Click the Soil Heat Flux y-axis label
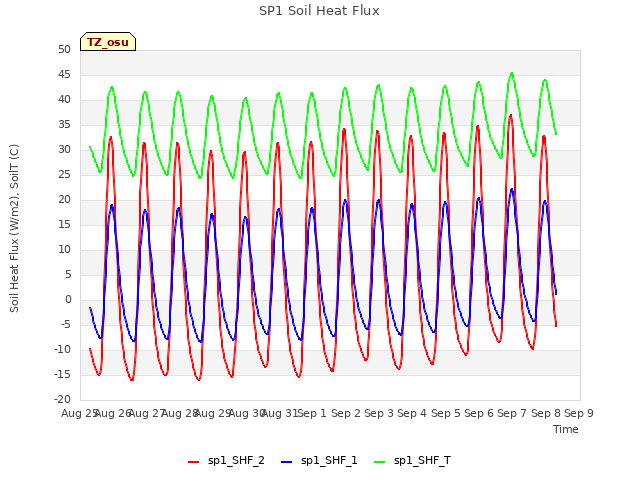This screenshot has width=640, height=480. point(14,228)
